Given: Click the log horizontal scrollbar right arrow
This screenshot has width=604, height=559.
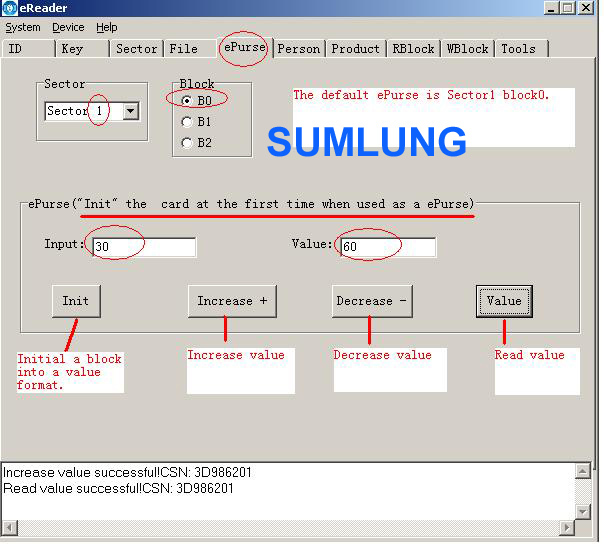Looking at the screenshot, I should 567,528.
